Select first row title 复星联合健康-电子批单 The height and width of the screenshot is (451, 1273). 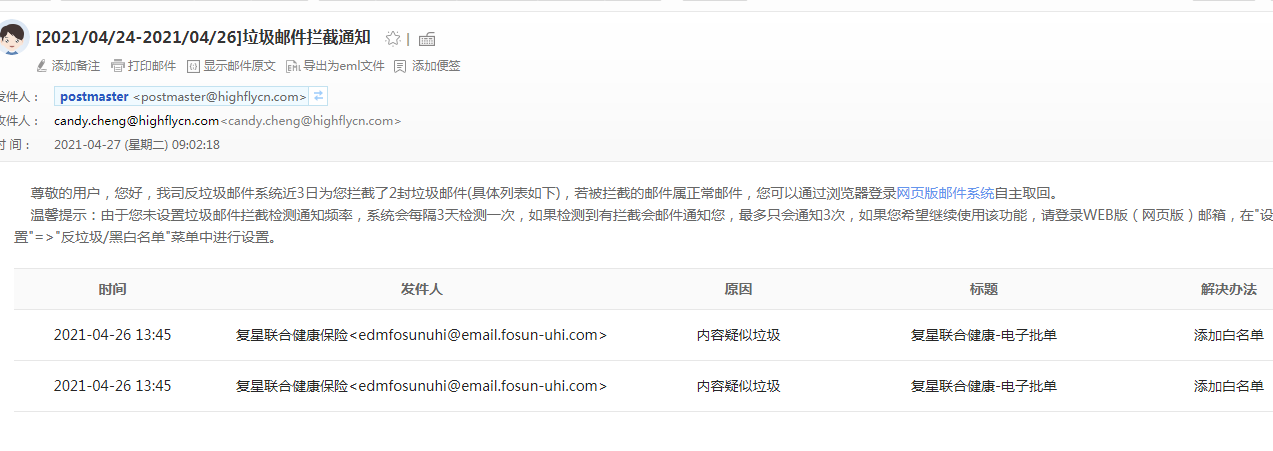[x=983, y=335]
